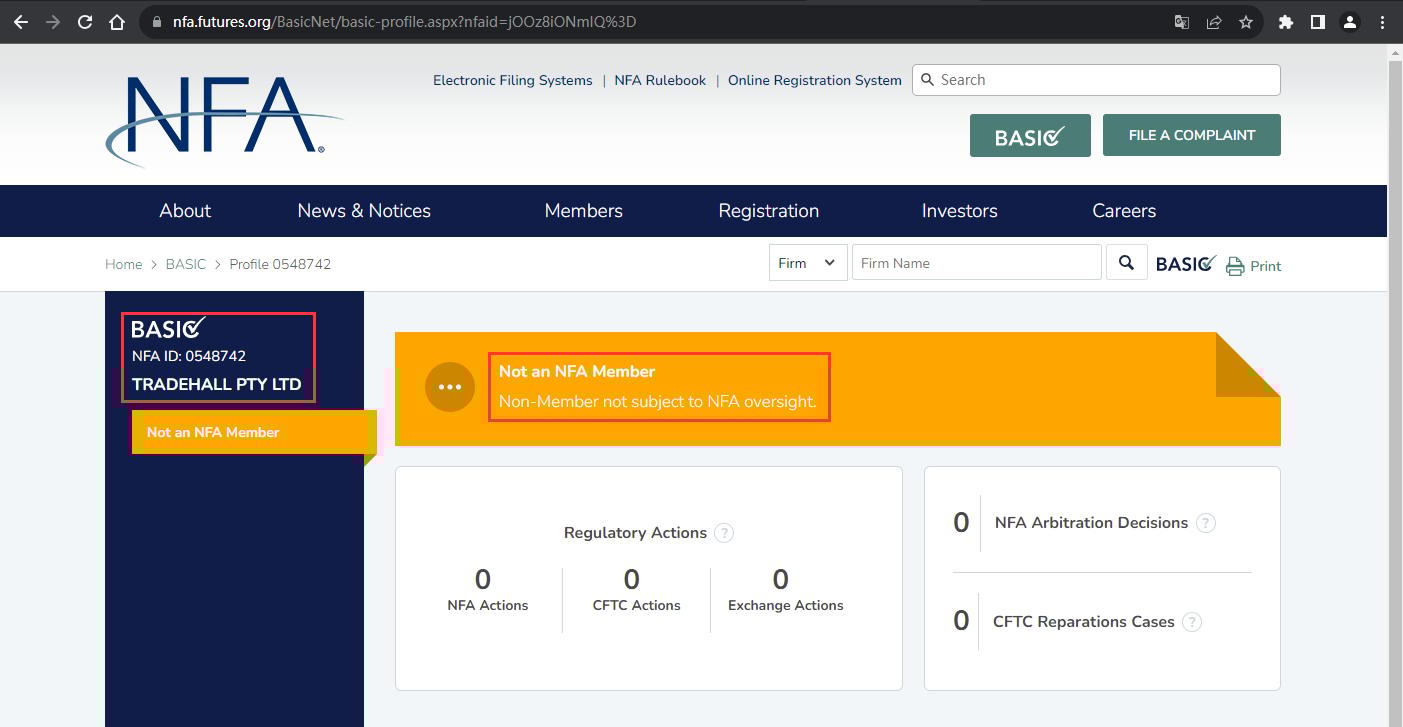Reload the page with refresh icon

(x=85, y=22)
